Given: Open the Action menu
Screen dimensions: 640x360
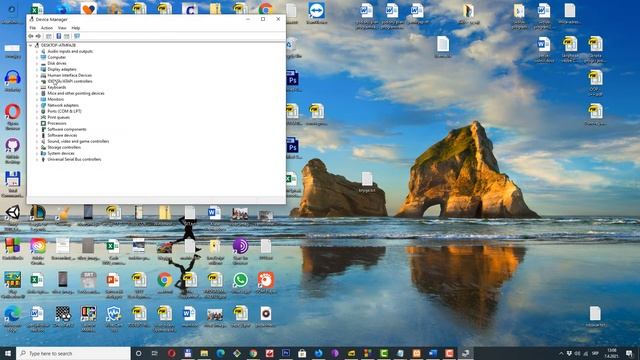Looking at the screenshot, I should pyautogui.click(x=47, y=28).
